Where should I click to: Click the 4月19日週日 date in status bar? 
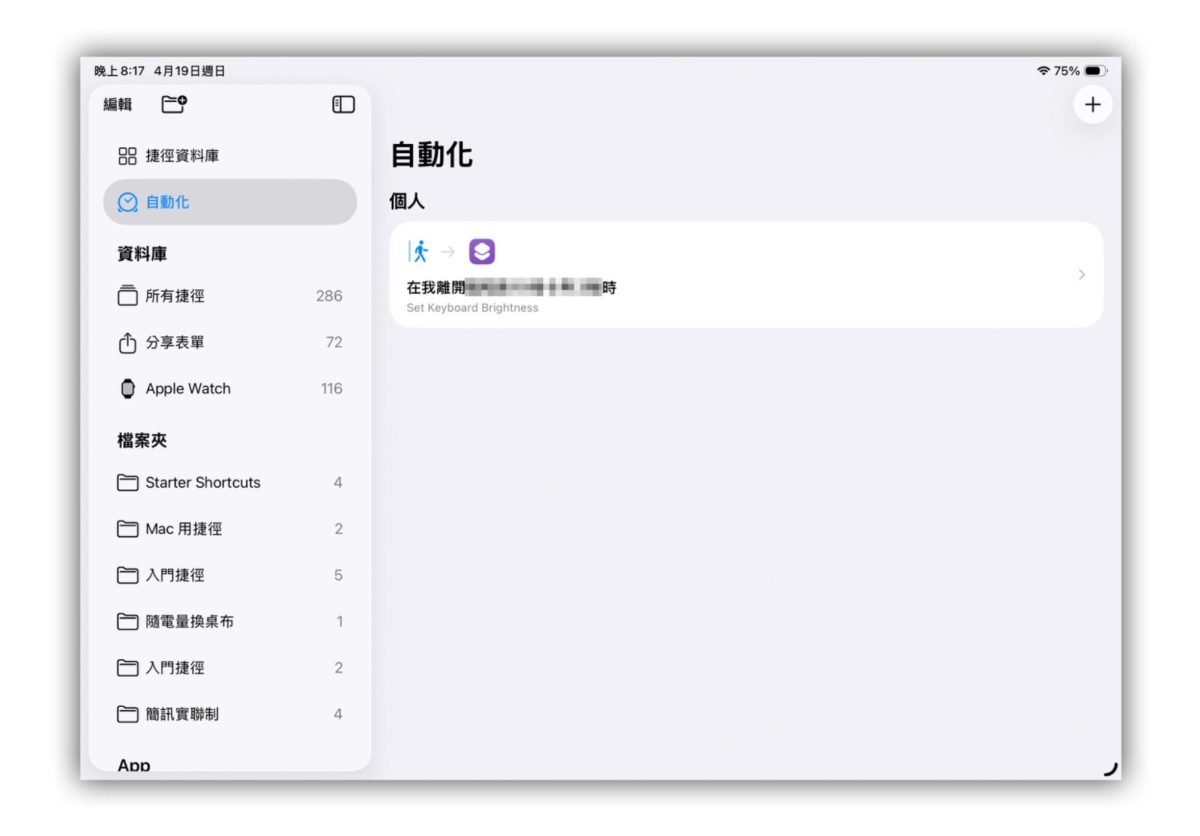coord(190,71)
